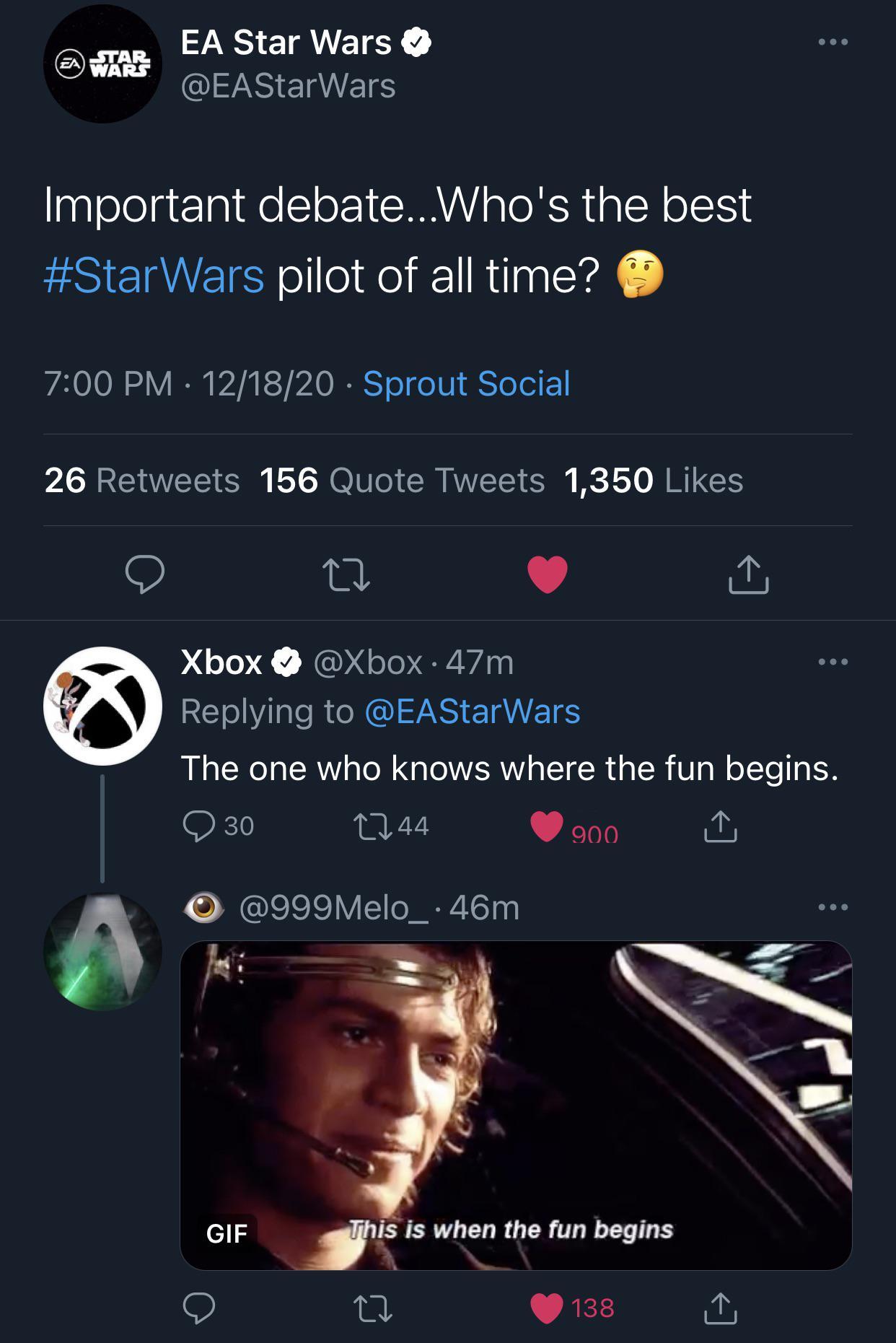Unlike the EA Star Wars tweet heart

[548, 574]
